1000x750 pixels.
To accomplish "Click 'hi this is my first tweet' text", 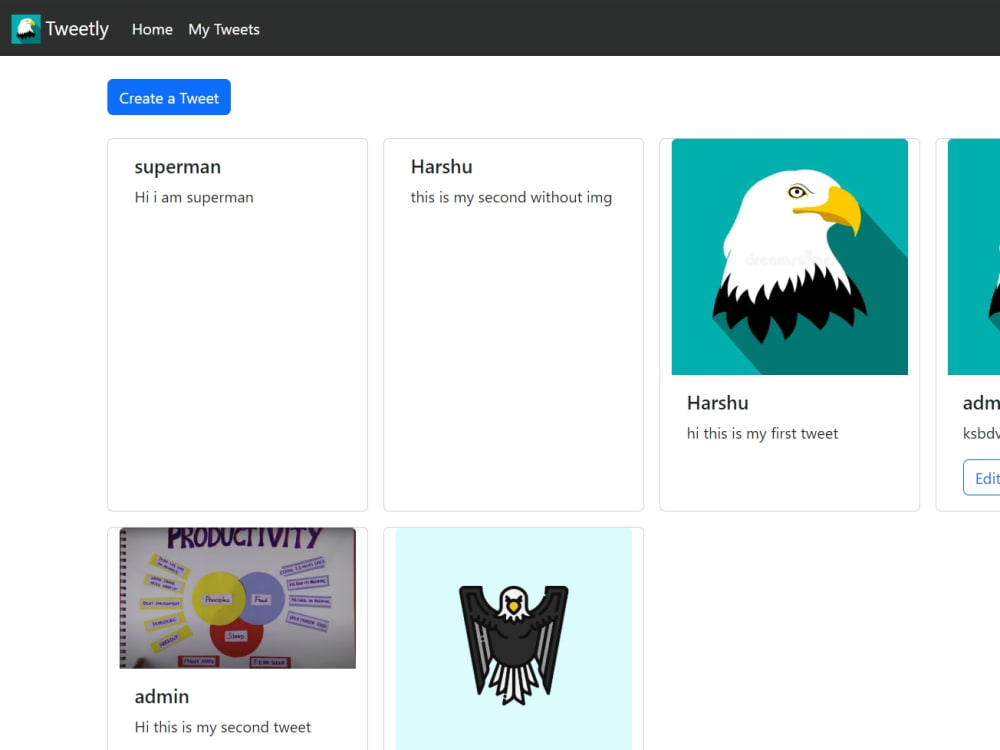I will [762, 434].
